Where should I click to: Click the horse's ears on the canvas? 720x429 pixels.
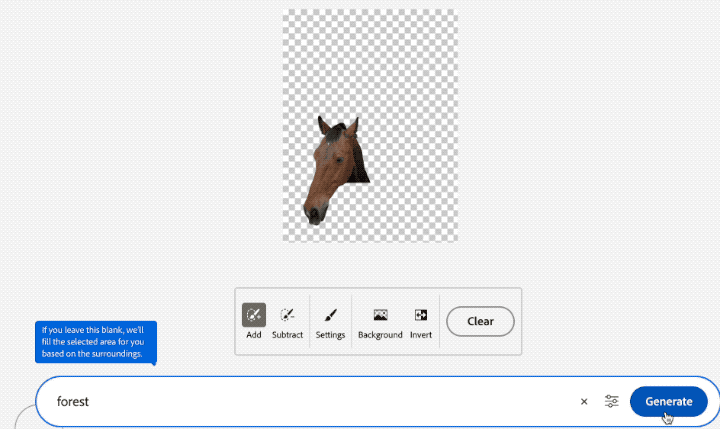click(337, 126)
